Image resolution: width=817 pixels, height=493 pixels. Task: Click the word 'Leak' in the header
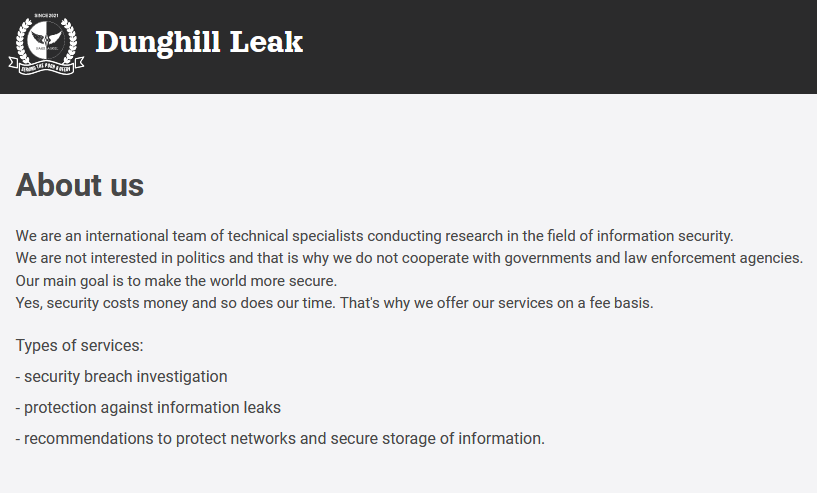point(266,42)
